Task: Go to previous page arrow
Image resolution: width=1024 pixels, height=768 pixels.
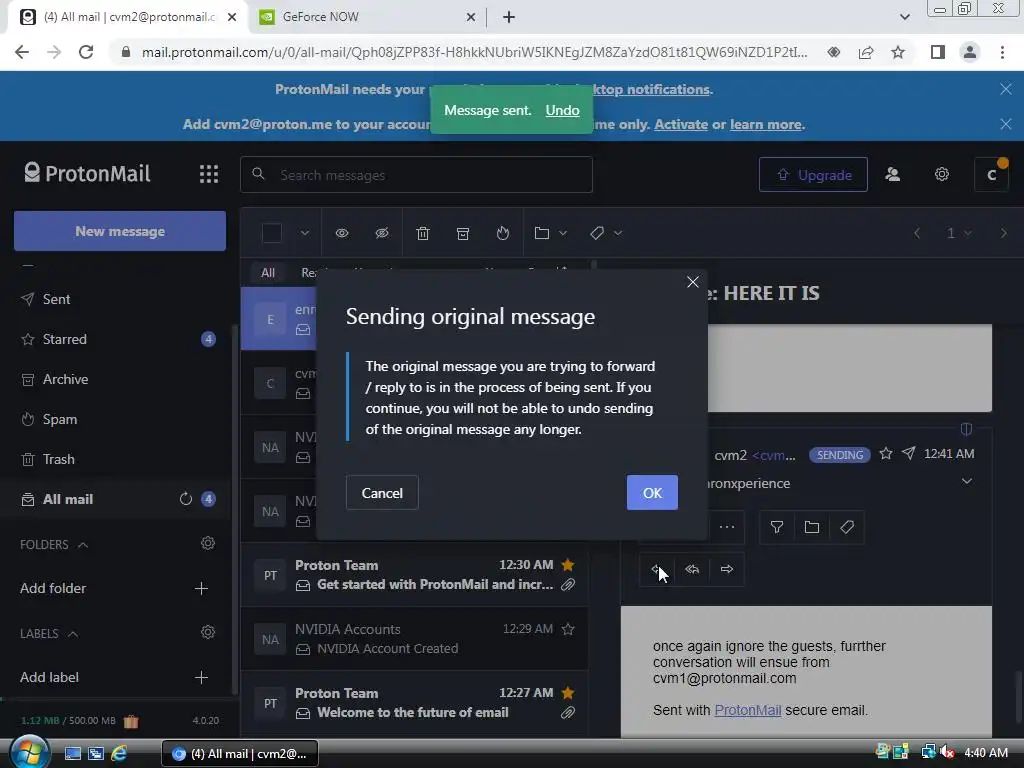Action: (917, 233)
